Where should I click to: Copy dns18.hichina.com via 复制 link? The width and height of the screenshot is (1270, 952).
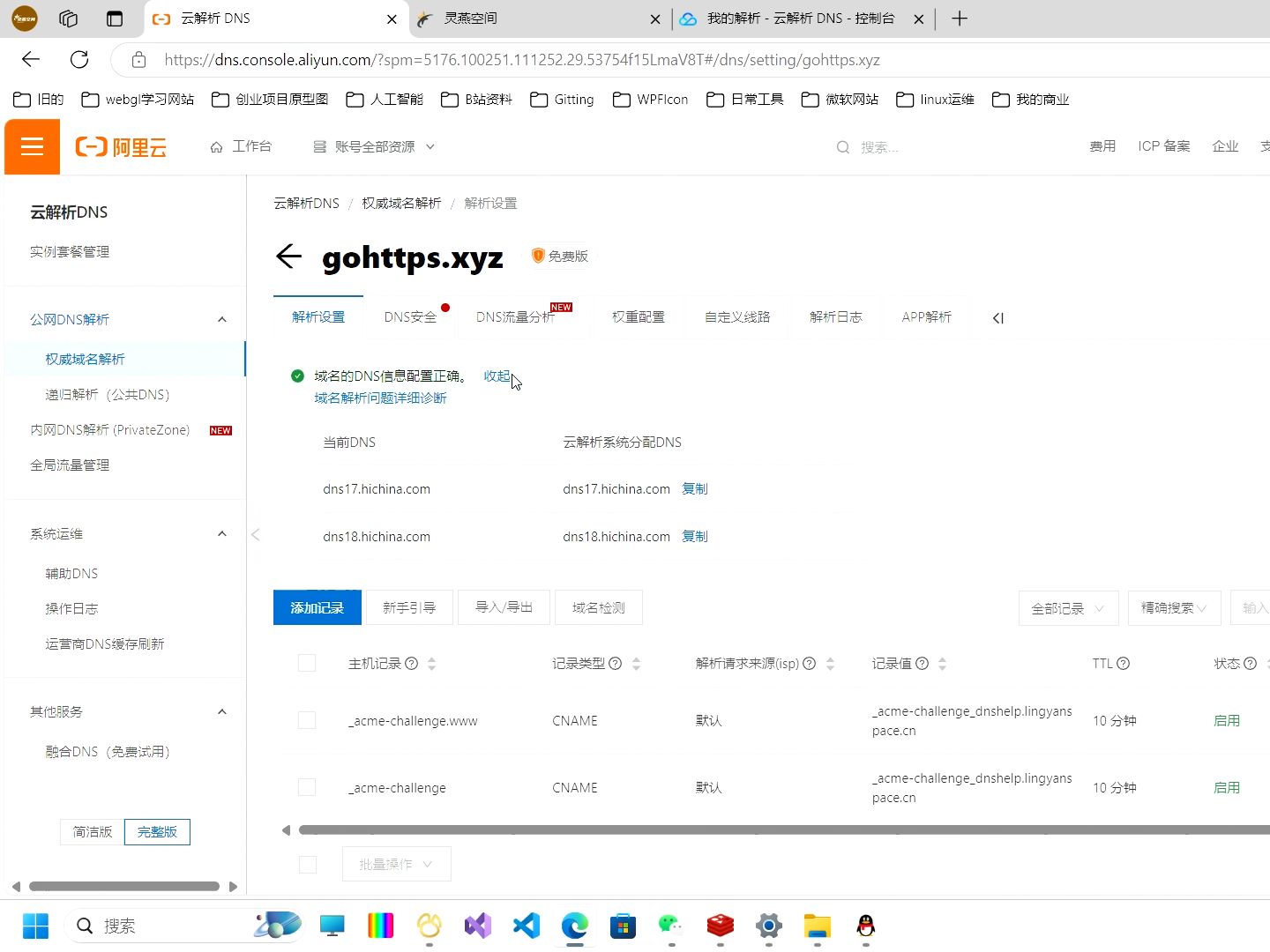(x=695, y=536)
